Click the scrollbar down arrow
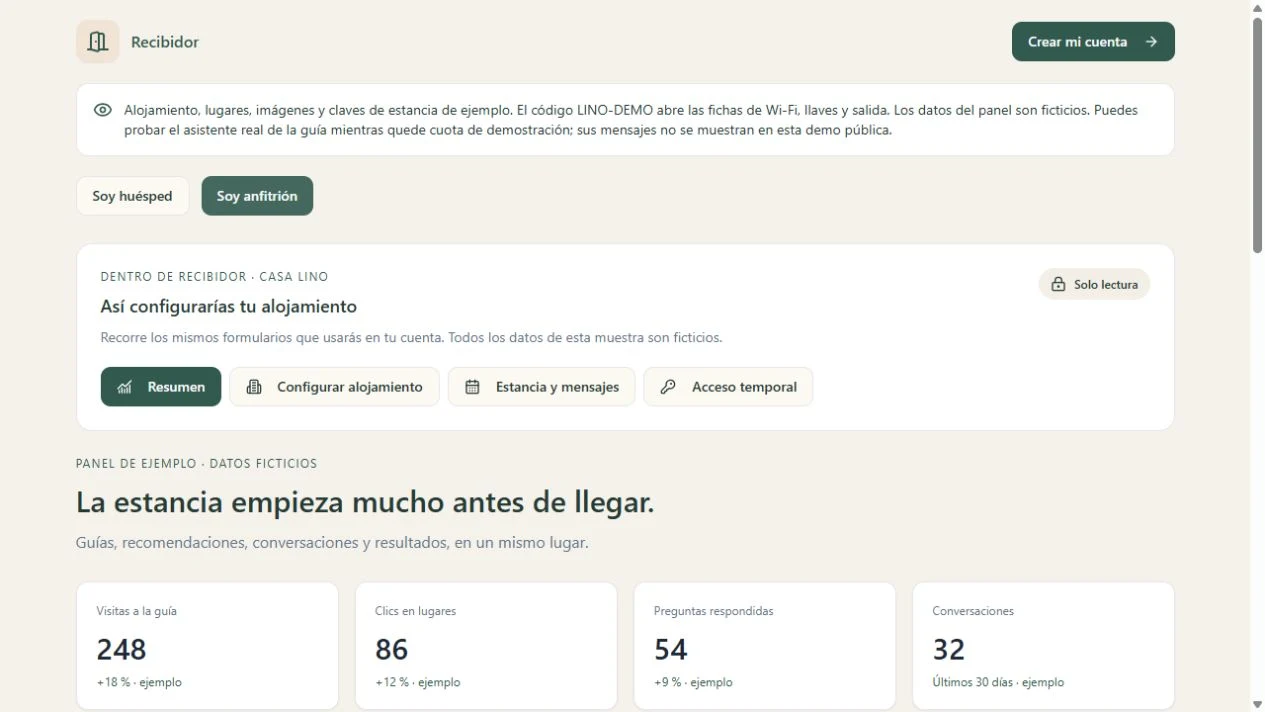This screenshot has width=1265, height=712. click(x=1258, y=705)
